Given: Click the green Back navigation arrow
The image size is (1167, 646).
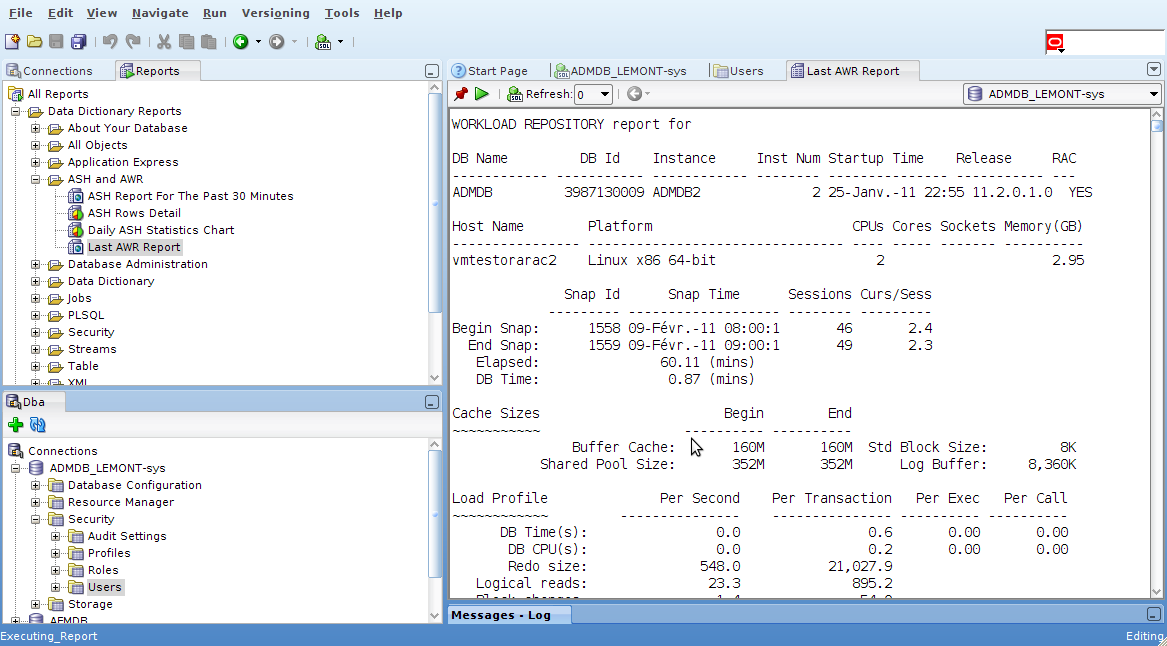Looking at the screenshot, I should (241, 42).
